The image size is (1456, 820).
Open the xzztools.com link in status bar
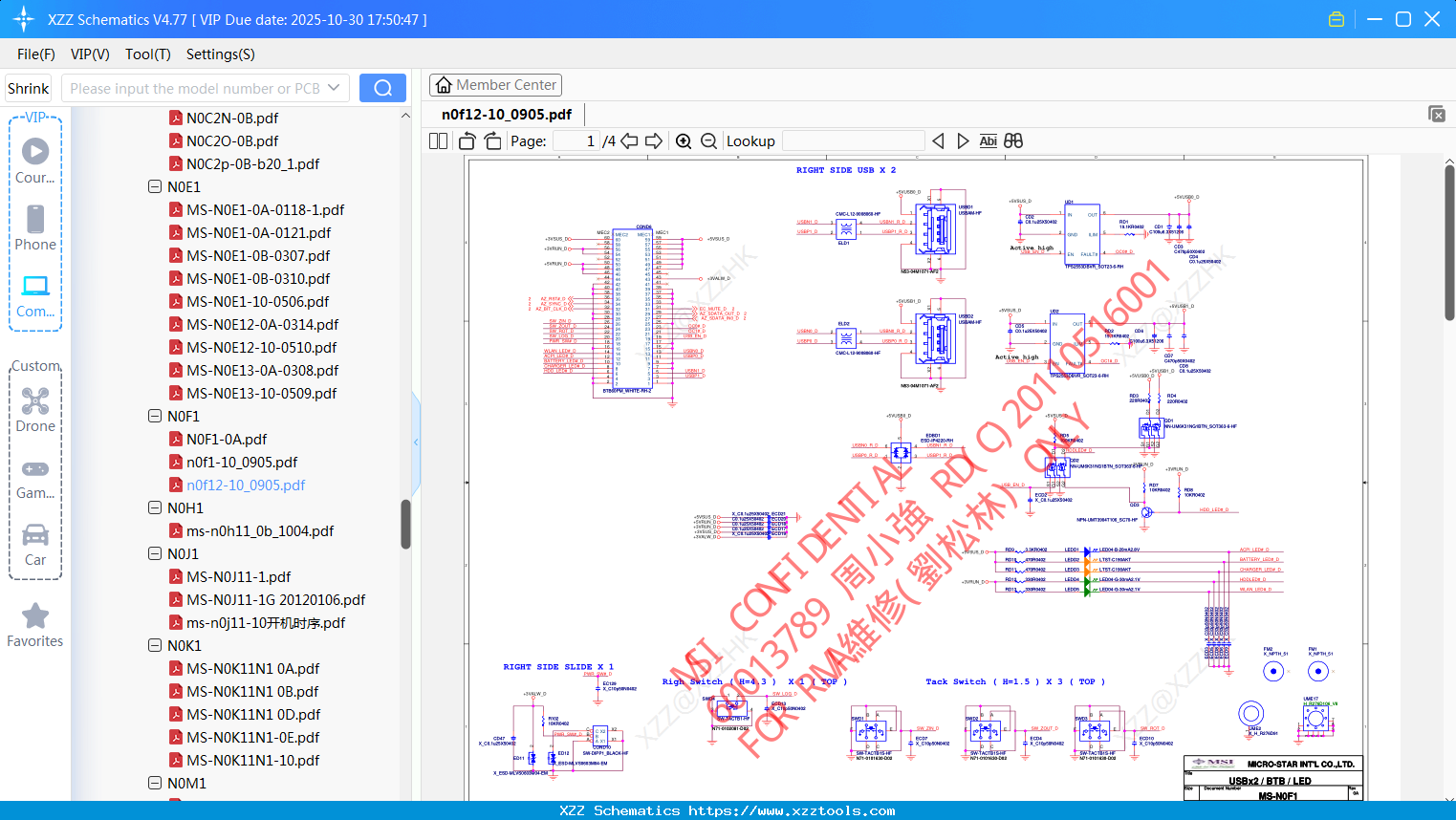point(792,810)
